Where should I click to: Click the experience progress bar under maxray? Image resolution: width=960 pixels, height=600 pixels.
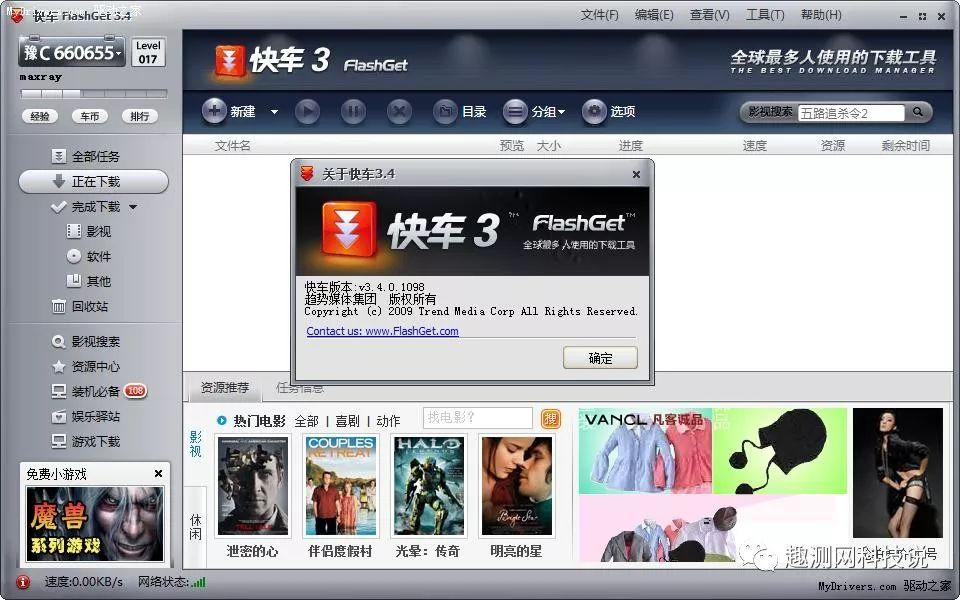94,94
